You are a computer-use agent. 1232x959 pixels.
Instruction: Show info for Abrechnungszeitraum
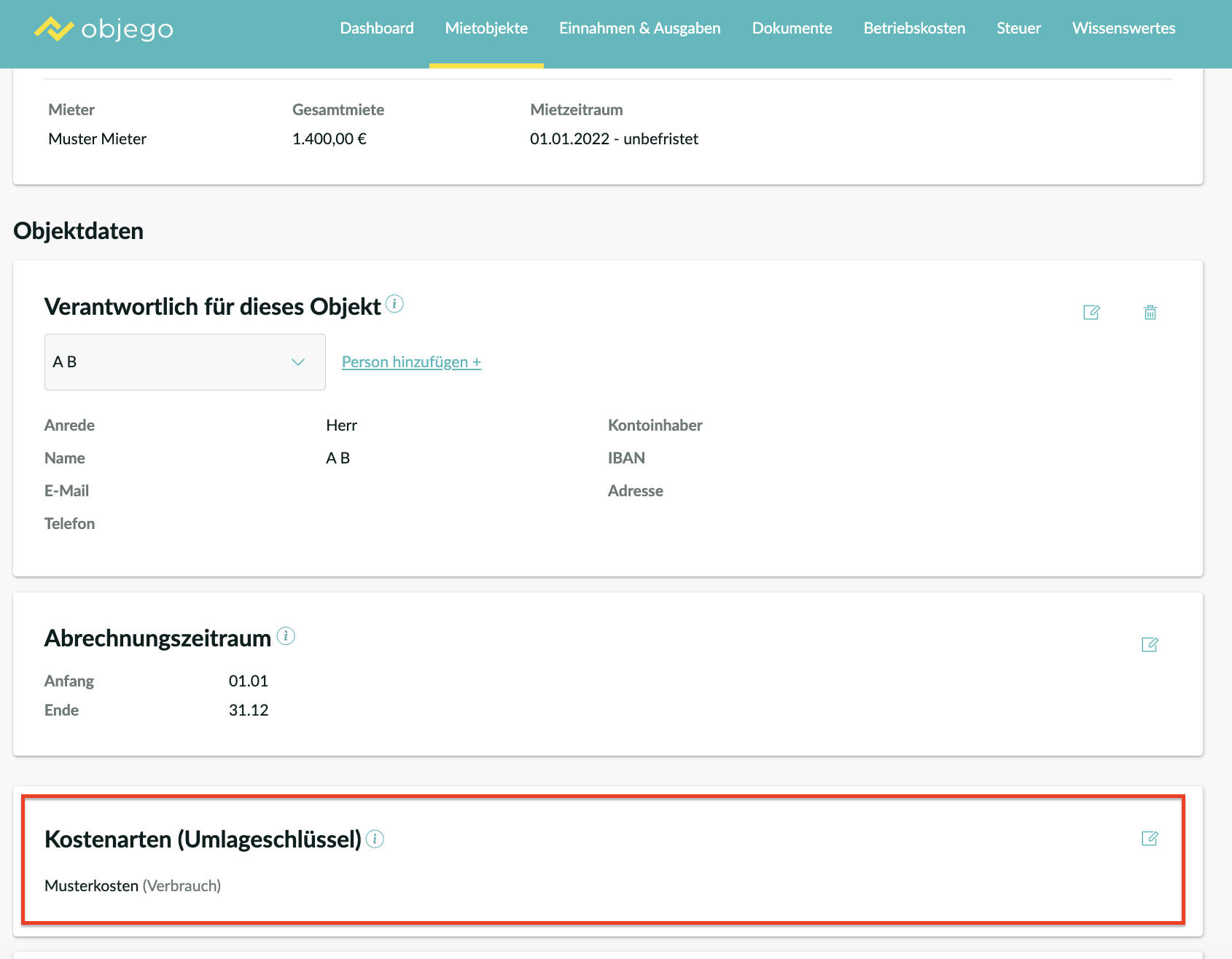[286, 636]
